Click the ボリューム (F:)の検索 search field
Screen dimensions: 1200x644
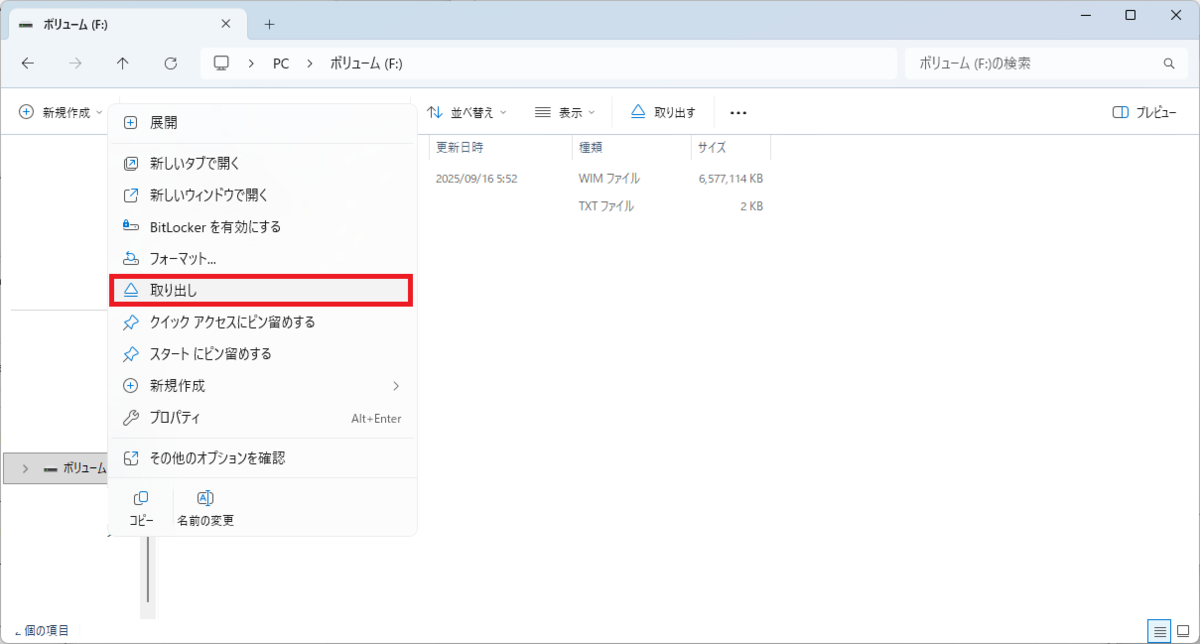pos(1045,63)
